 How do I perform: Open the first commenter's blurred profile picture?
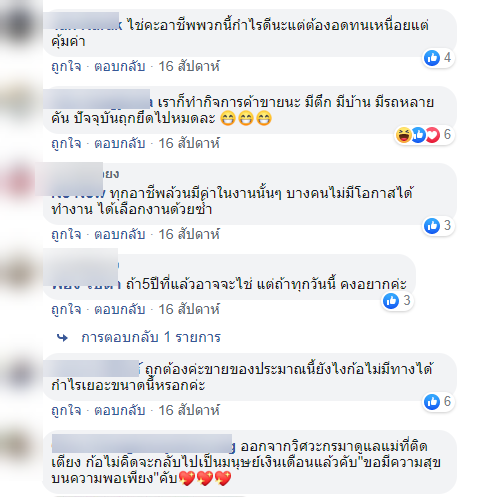21,24
